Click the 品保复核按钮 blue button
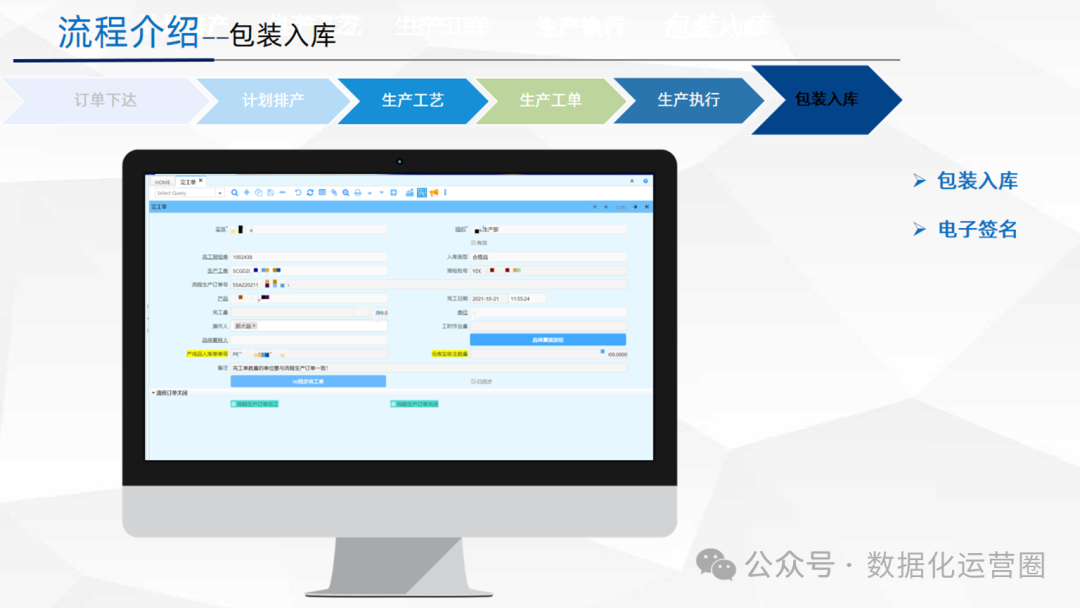The image size is (1080, 608). pyautogui.click(x=548, y=339)
